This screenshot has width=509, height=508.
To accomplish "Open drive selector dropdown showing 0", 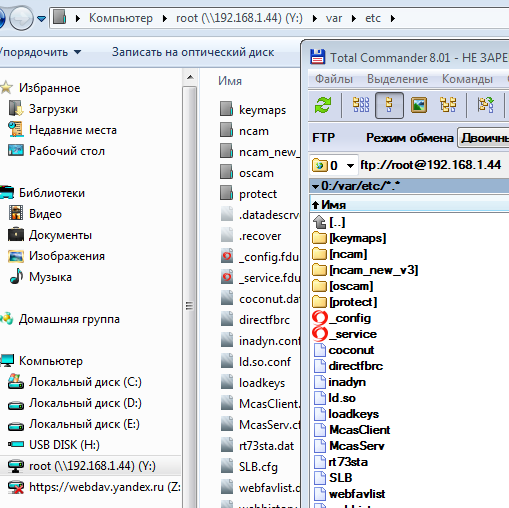I will point(334,165).
